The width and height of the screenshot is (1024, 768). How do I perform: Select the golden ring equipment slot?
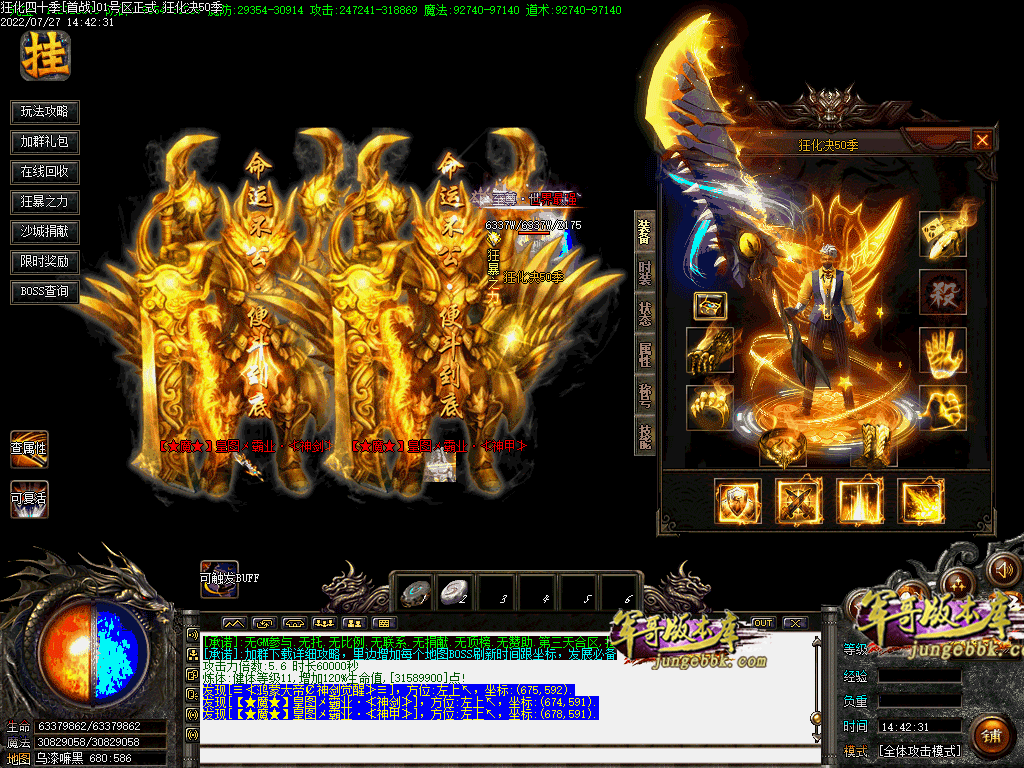pyautogui.click(x=782, y=446)
